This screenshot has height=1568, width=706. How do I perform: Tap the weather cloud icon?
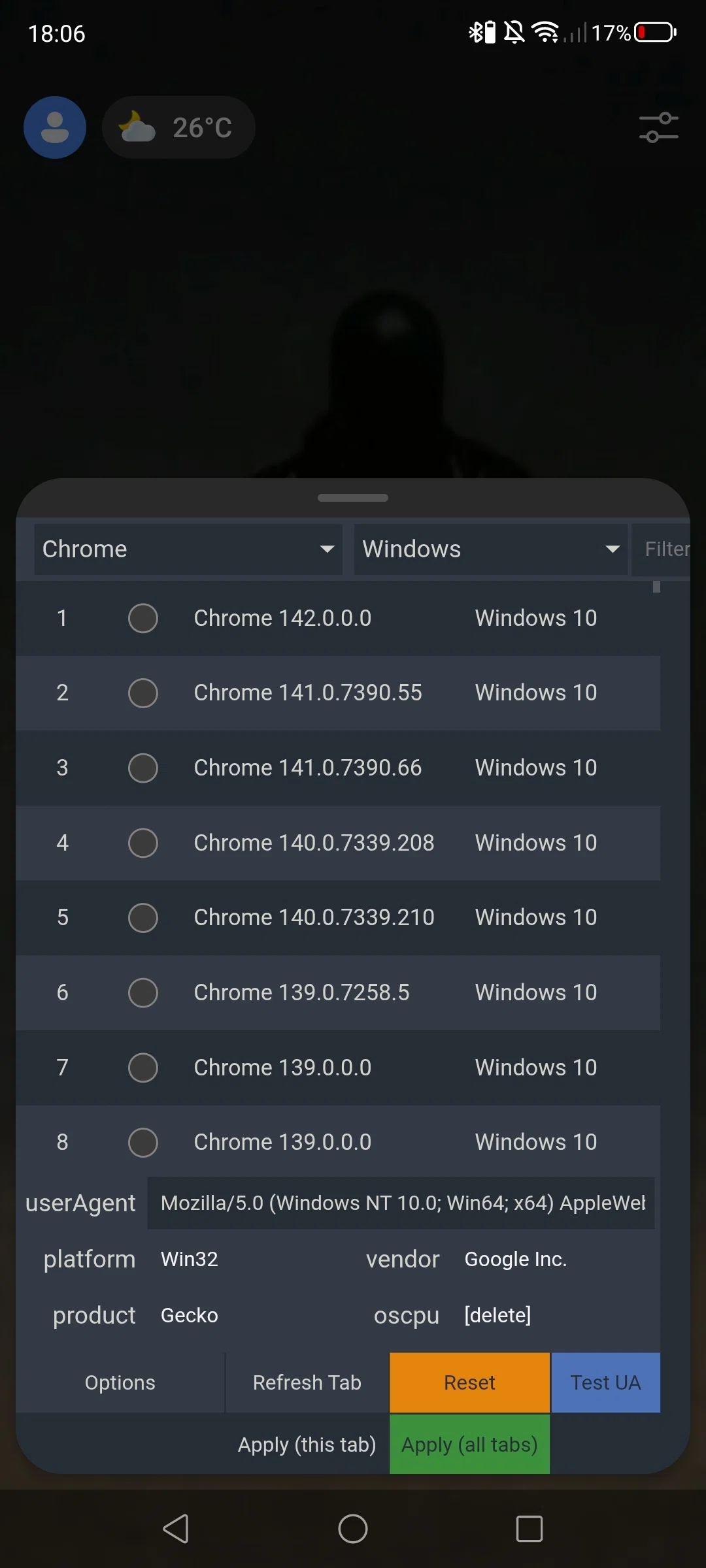(137, 127)
